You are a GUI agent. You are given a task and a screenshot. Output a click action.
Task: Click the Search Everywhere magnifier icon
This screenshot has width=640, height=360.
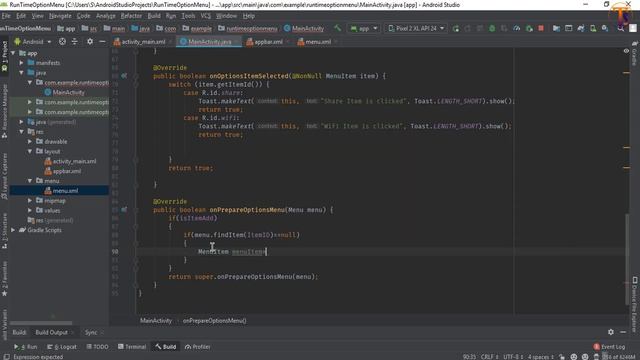coord(621,28)
